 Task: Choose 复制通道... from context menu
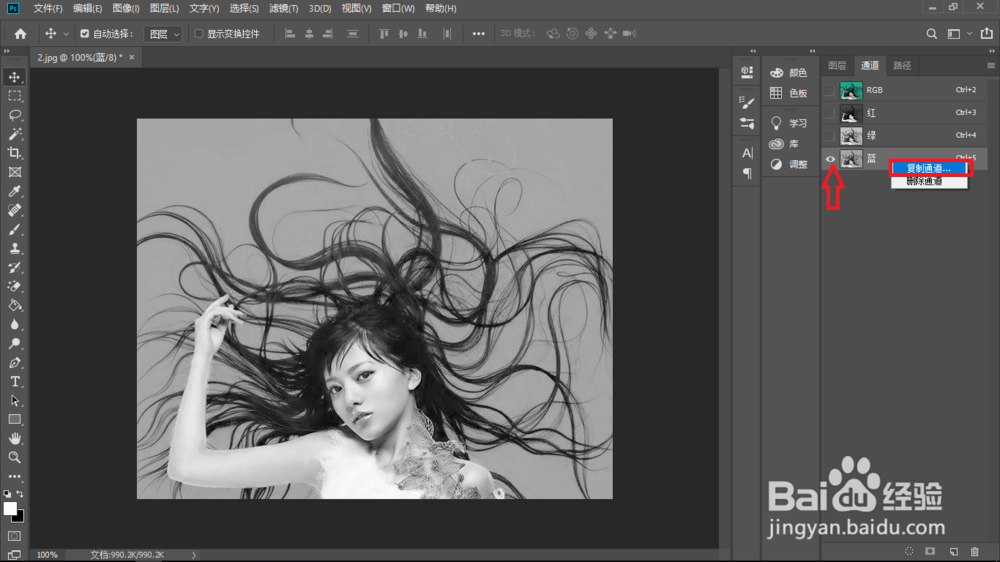[x=929, y=168]
